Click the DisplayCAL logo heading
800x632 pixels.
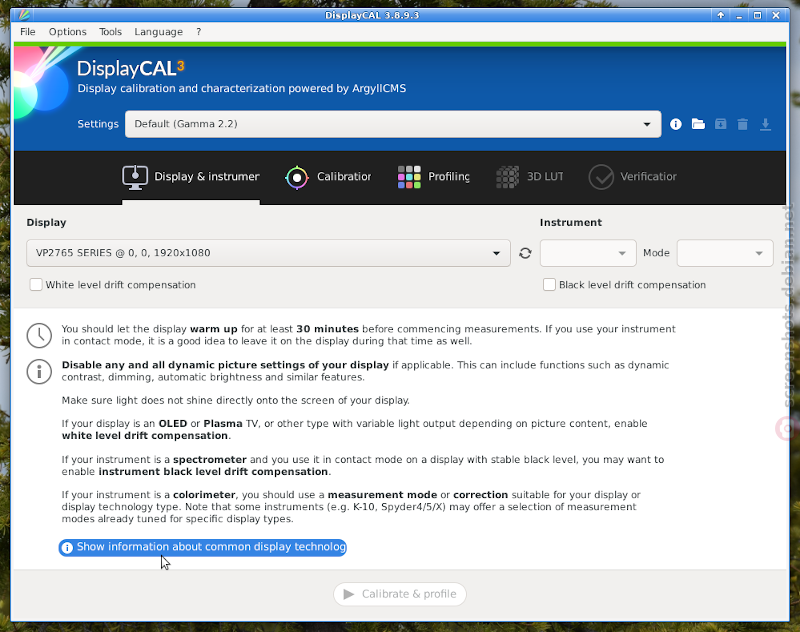coord(131,68)
